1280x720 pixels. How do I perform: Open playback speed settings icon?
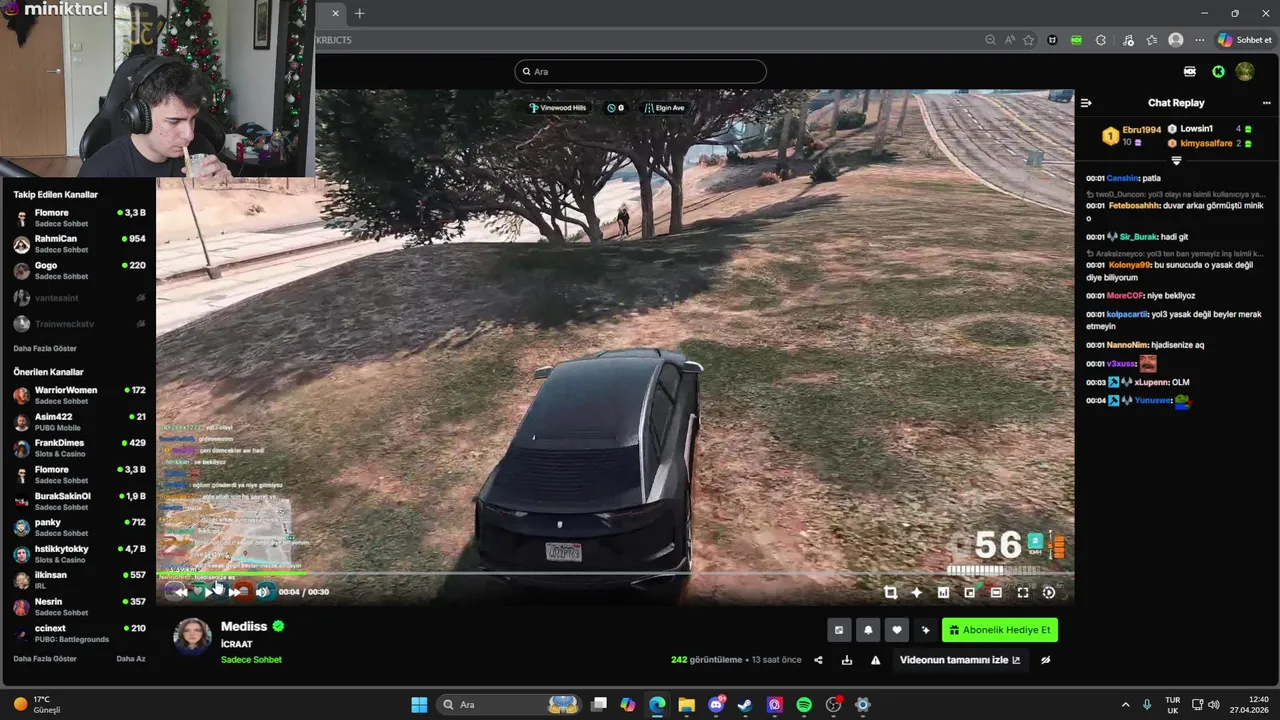pos(1049,592)
